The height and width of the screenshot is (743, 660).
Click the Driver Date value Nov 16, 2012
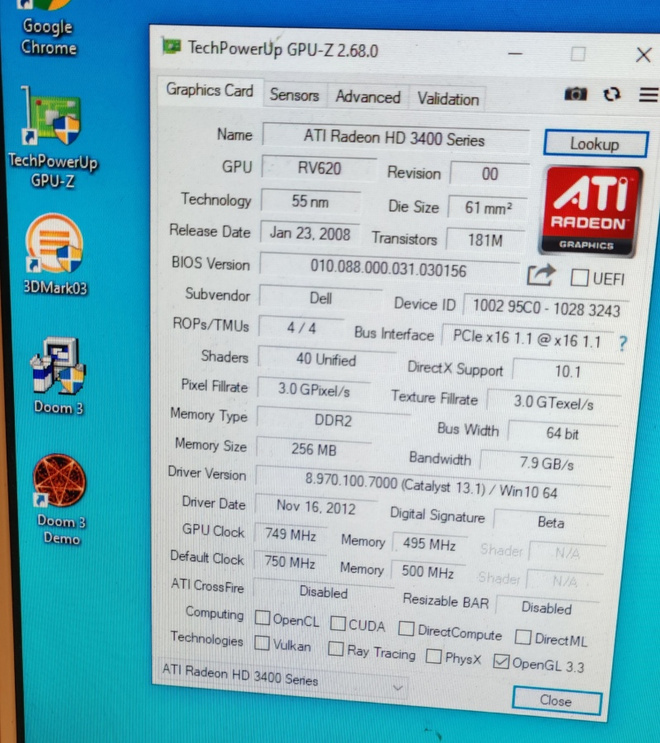[316, 507]
